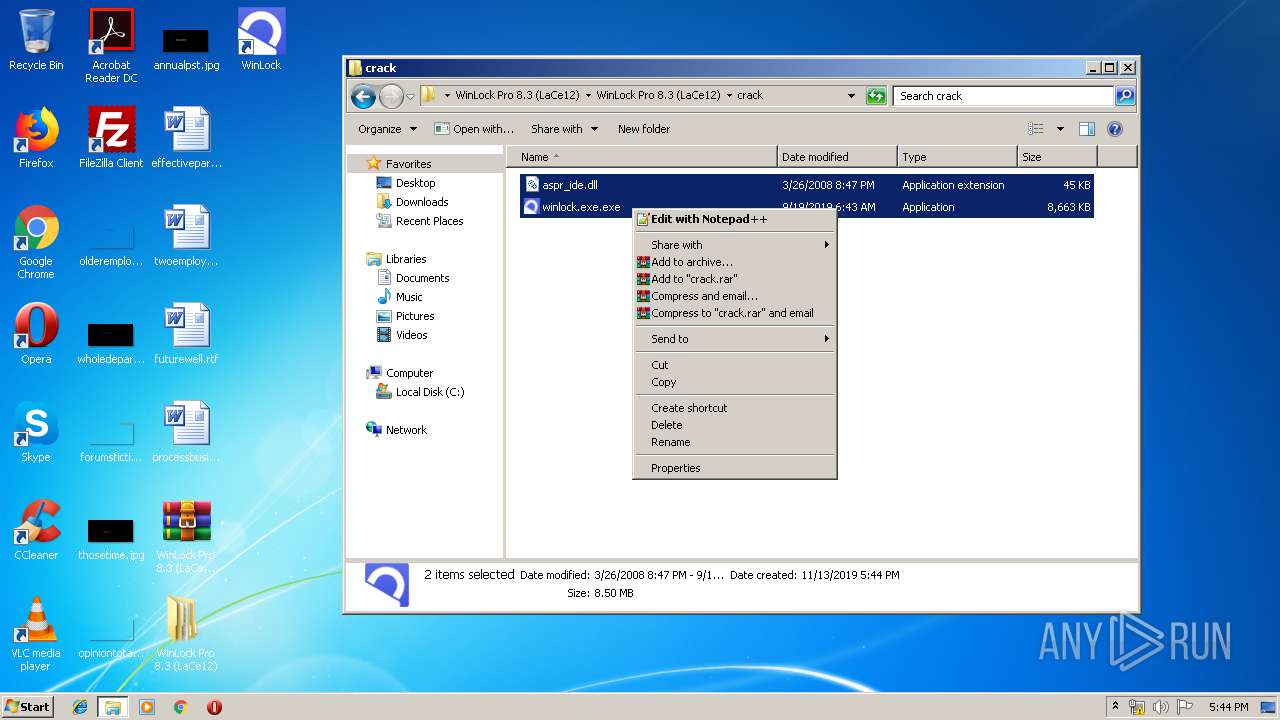Click the Start button
This screenshot has height=720, width=1280.
(28, 707)
